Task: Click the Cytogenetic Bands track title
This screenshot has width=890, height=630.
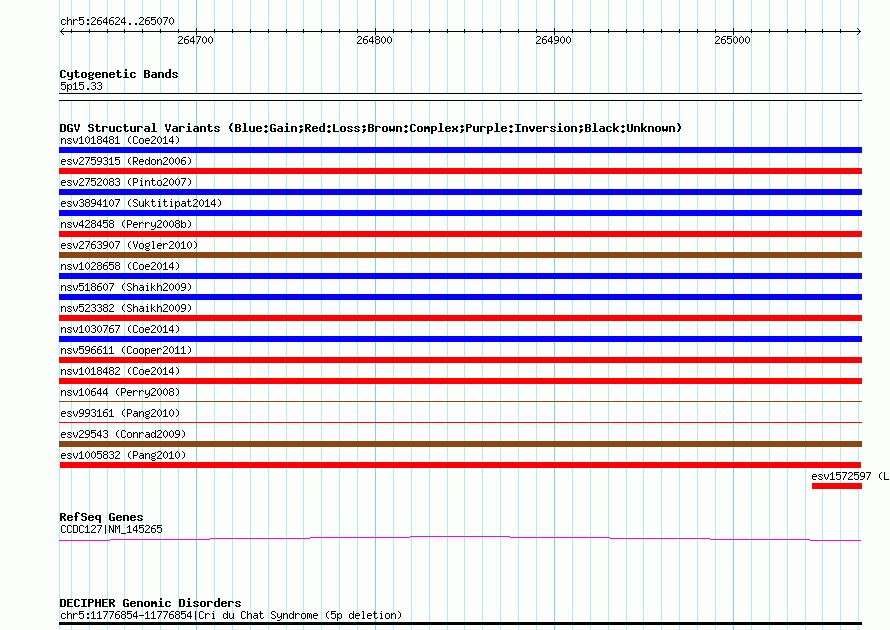Action: tap(119, 74)
